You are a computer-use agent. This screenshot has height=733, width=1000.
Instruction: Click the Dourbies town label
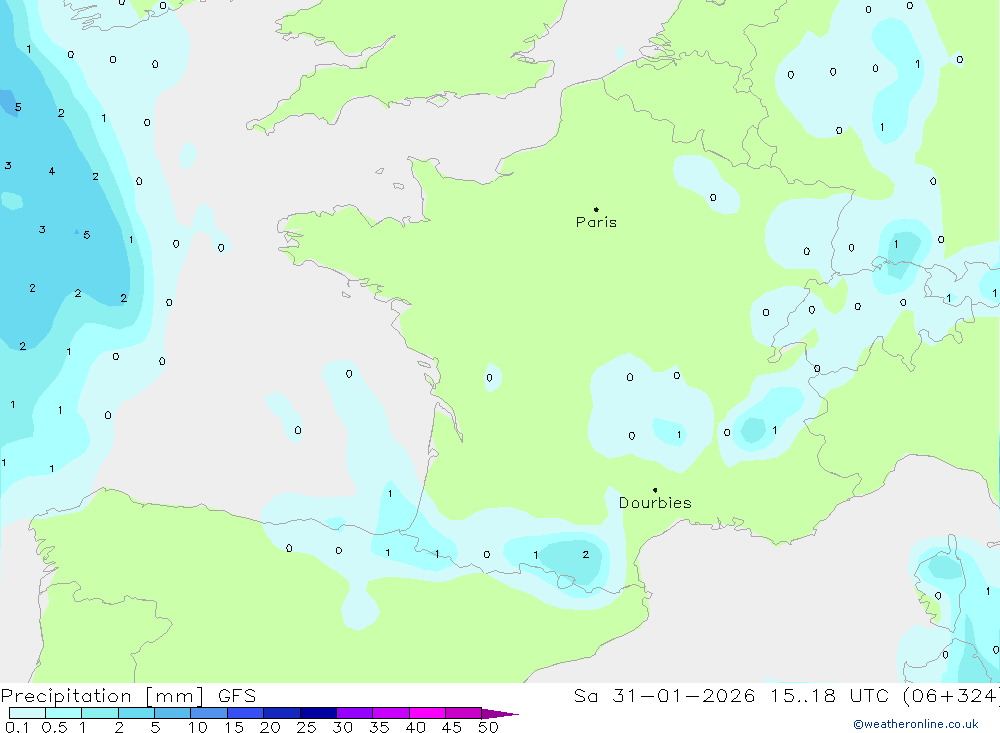tap(655, 503)
